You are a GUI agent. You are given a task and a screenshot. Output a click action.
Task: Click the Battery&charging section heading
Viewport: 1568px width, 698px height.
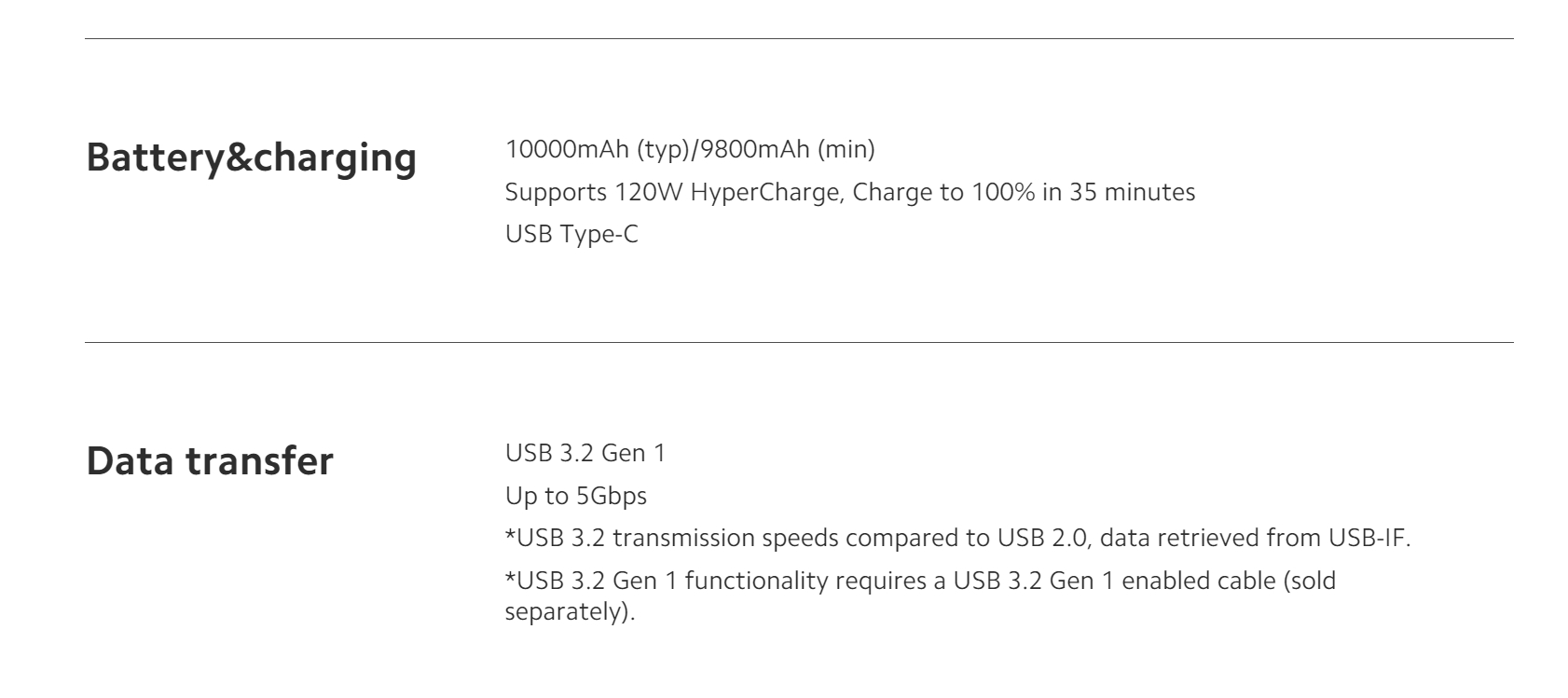click(251, 157)
